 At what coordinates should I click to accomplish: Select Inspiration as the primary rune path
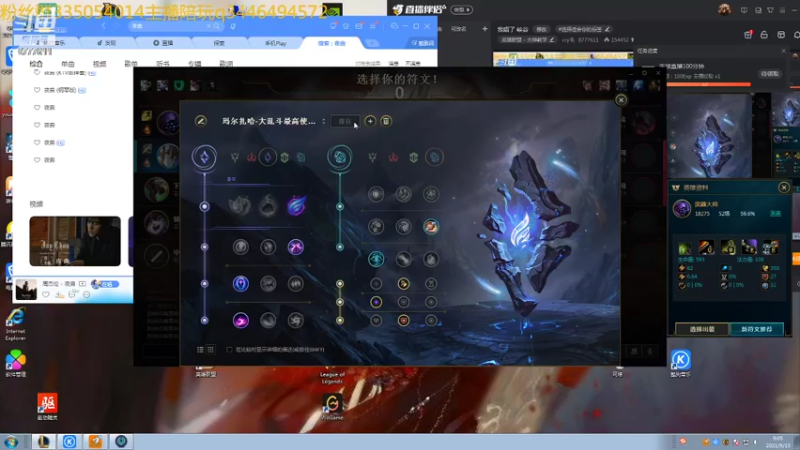302,158
